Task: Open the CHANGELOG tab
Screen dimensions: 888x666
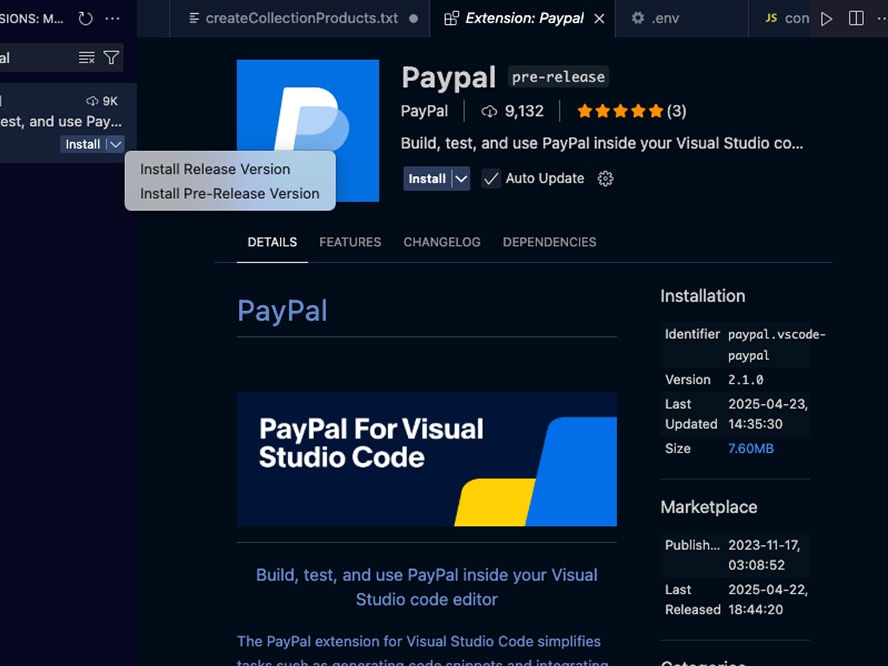Action: [442, 242]
